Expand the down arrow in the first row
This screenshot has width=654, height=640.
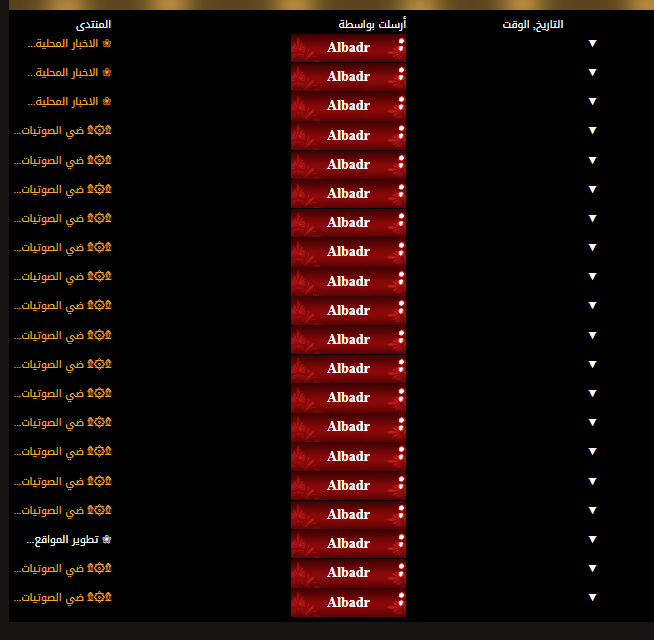pyautogui.click(x=592, y=44)
